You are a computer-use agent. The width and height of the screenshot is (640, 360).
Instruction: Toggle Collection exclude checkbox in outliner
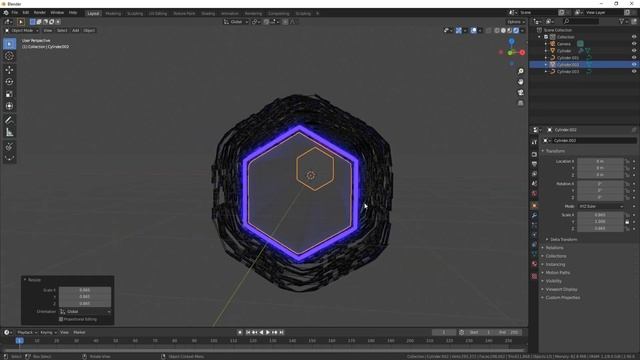(546, 37)
